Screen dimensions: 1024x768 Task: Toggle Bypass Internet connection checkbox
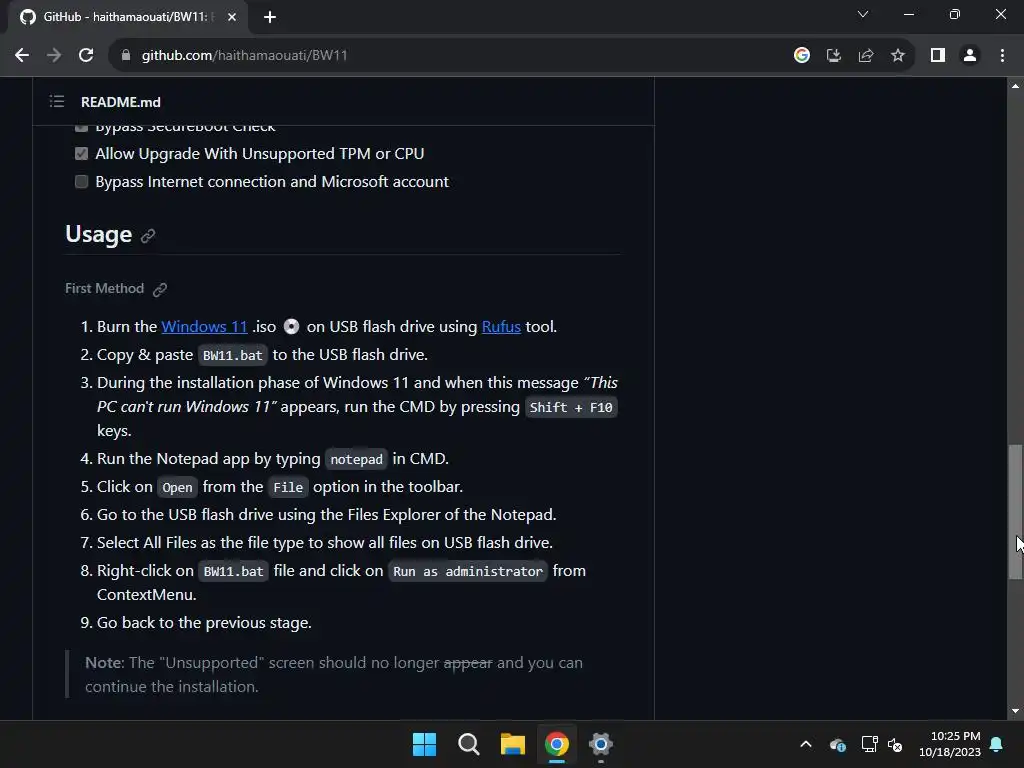tap(82, 182)
